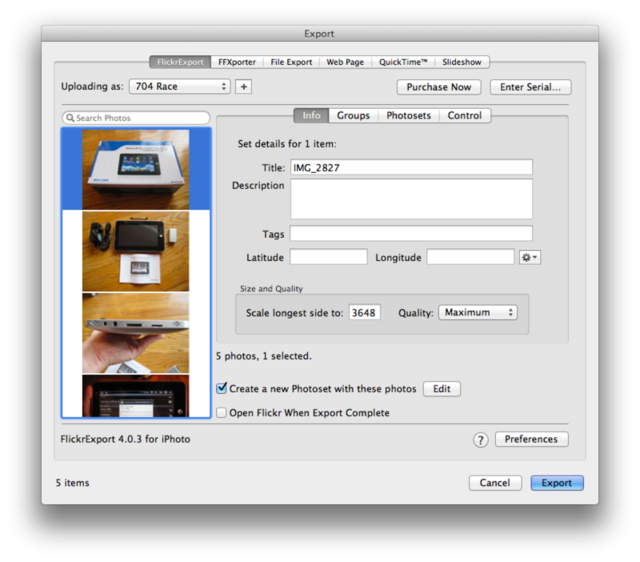This screenshot has height=562, width=640.
Task: Toggle Create a new Photoset checkbox
Action: coord(222,388)
